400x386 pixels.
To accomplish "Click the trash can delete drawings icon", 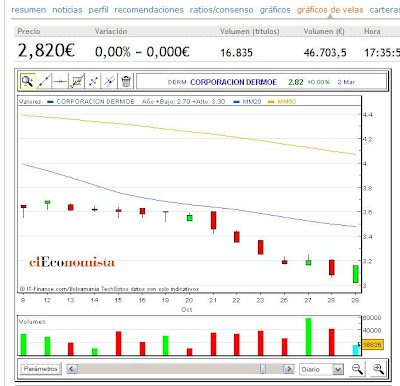I will click(x=126, y=81).
